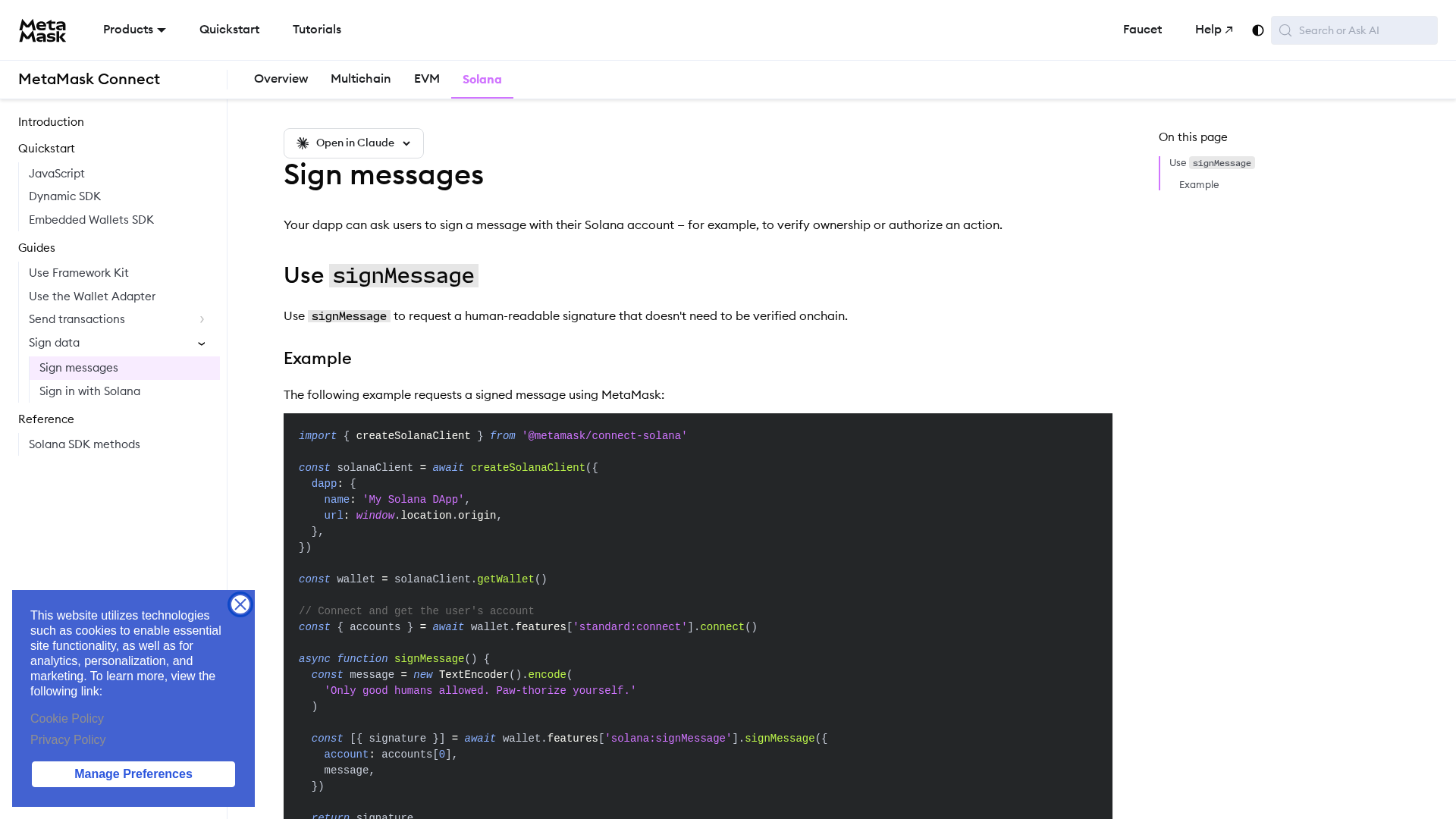Click the Example section heading
This screenshot has height=819, width=1456.
317,359
